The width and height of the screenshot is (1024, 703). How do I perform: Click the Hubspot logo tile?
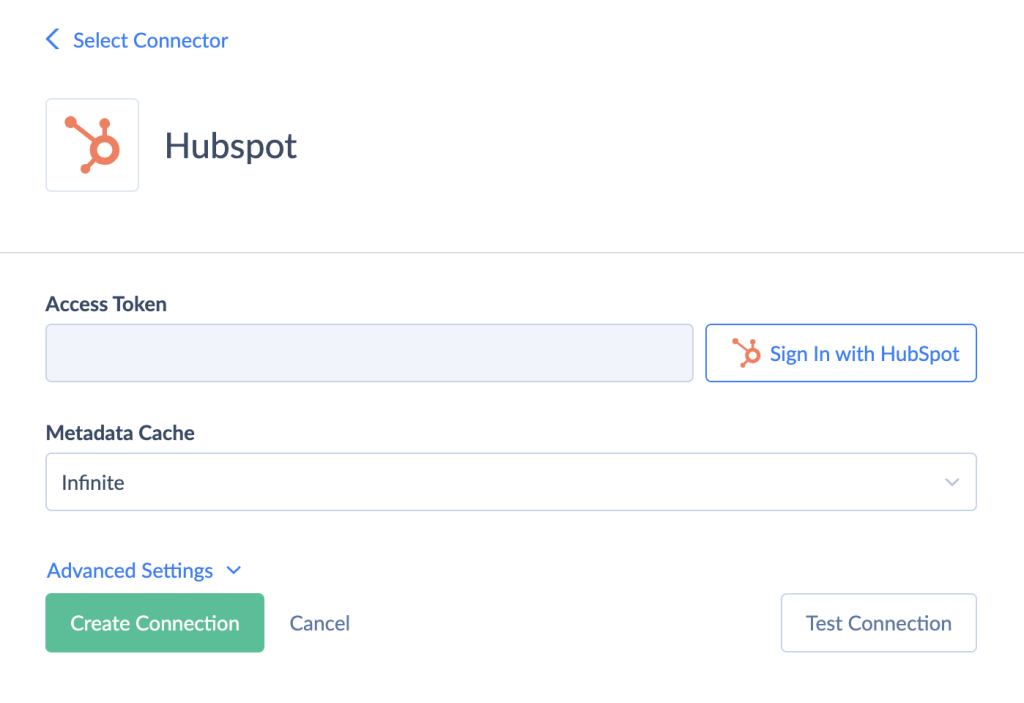point(92,145)
